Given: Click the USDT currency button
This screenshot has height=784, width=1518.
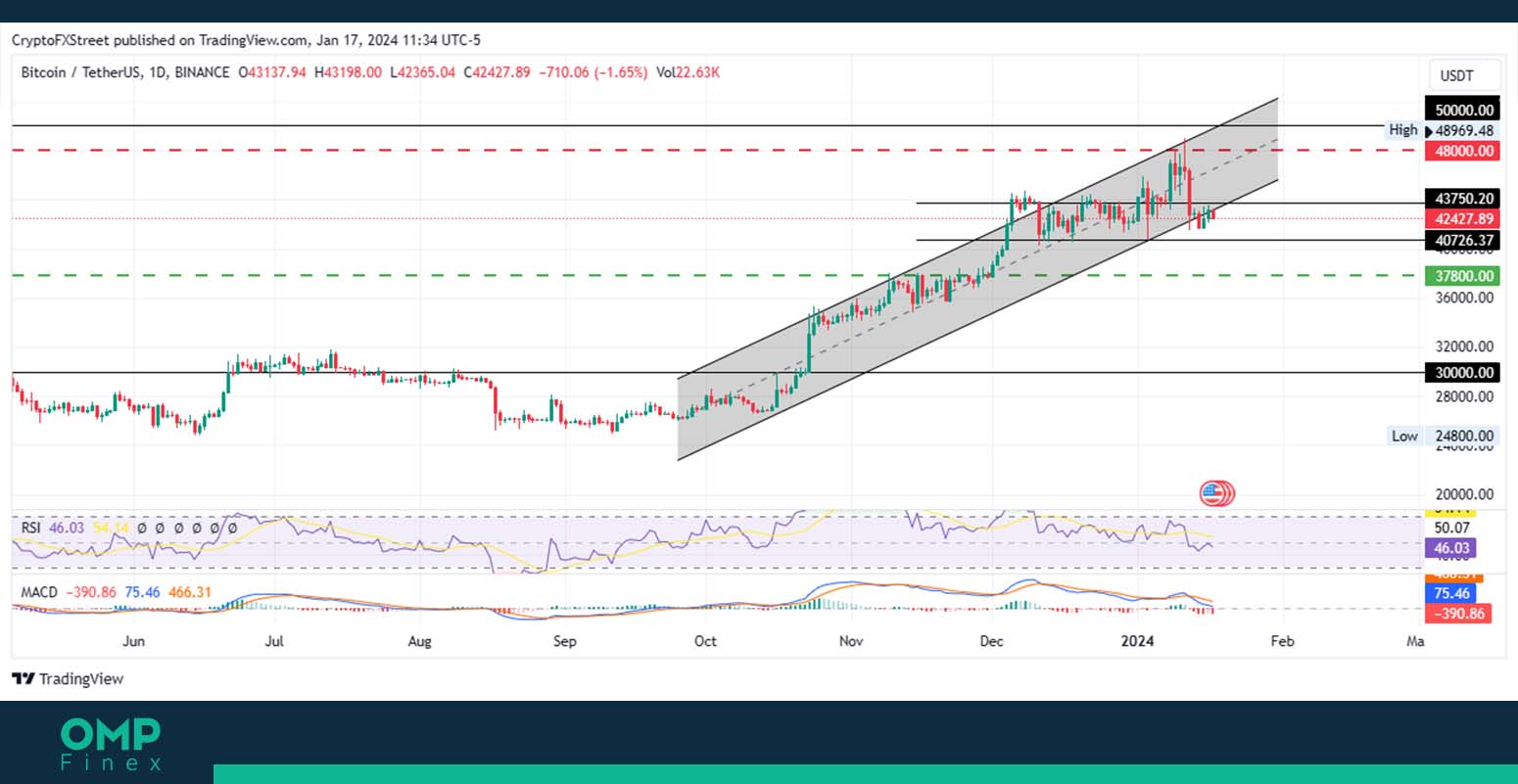Looking at the screenshot, I should [1464, 75].
